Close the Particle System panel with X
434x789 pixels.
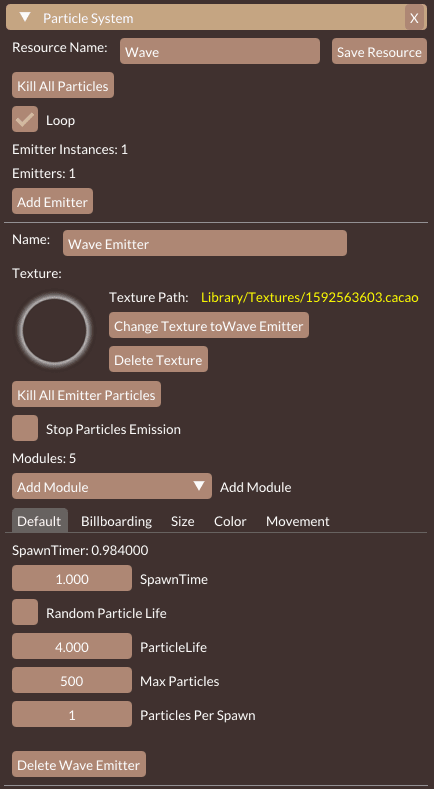[x=414, y=18]
